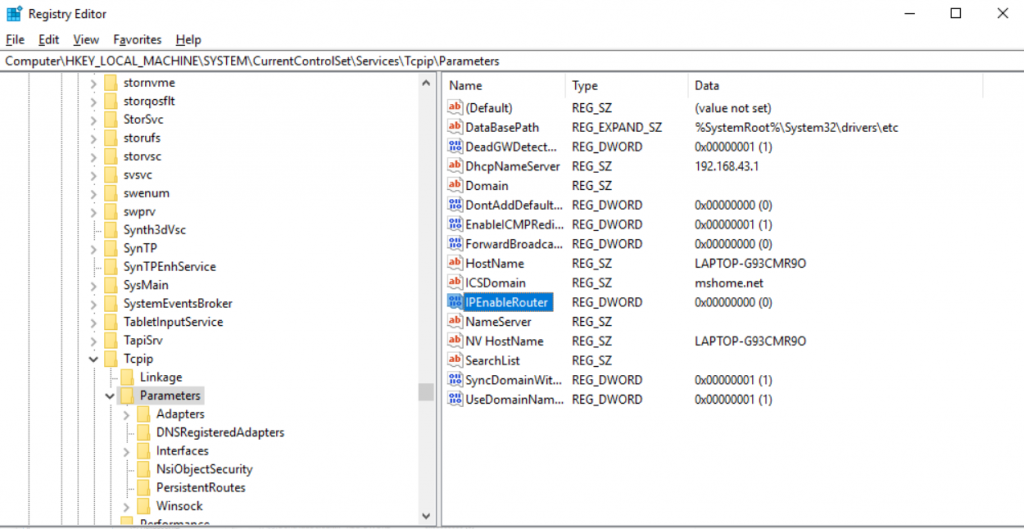Image resolution: width=1024 pixels, height=529 pixels.
Task: Select the storufs key
Action: click(141, 138)
